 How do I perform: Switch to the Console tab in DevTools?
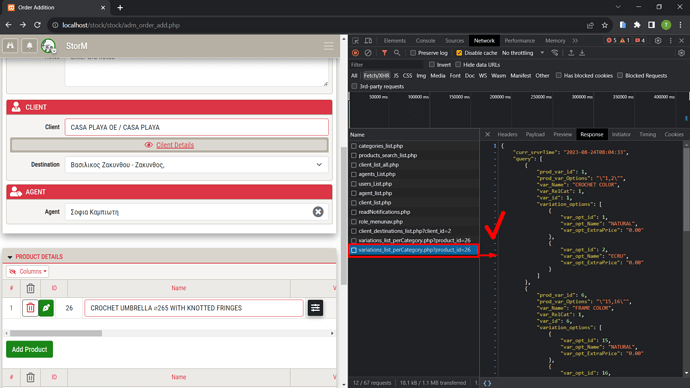click(425, 40)
